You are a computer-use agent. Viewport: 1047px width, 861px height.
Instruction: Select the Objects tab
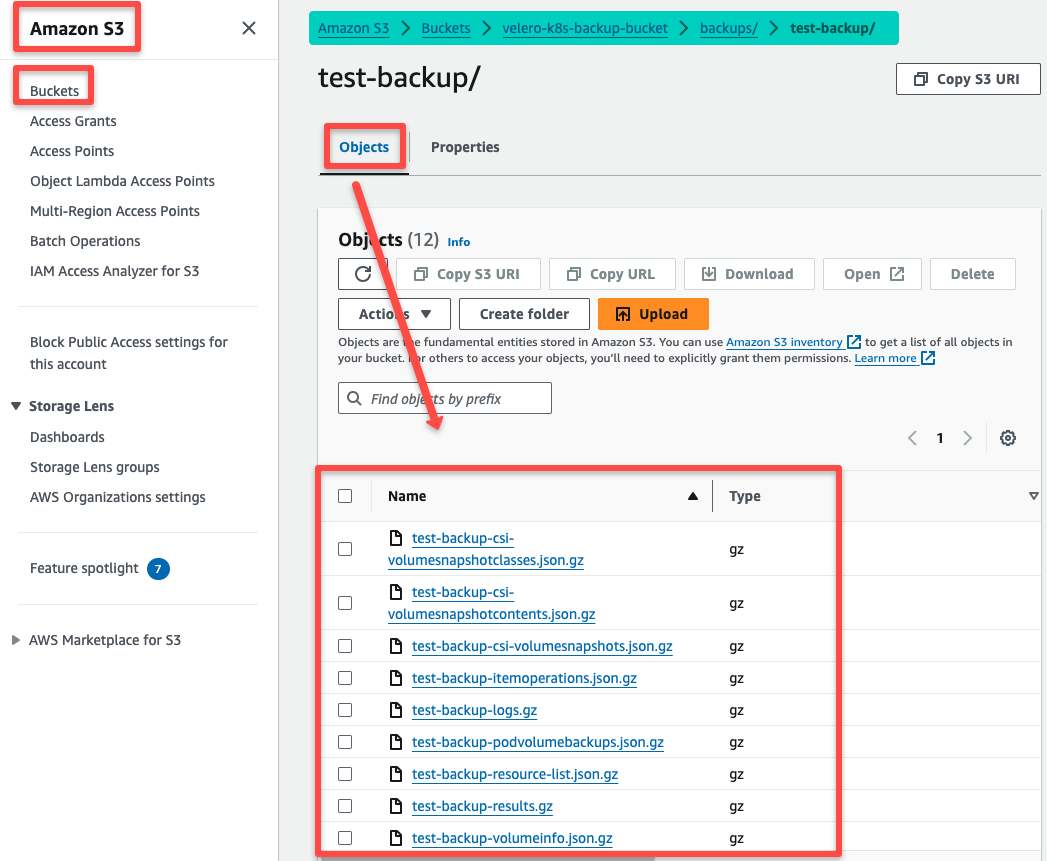[364, 147]
